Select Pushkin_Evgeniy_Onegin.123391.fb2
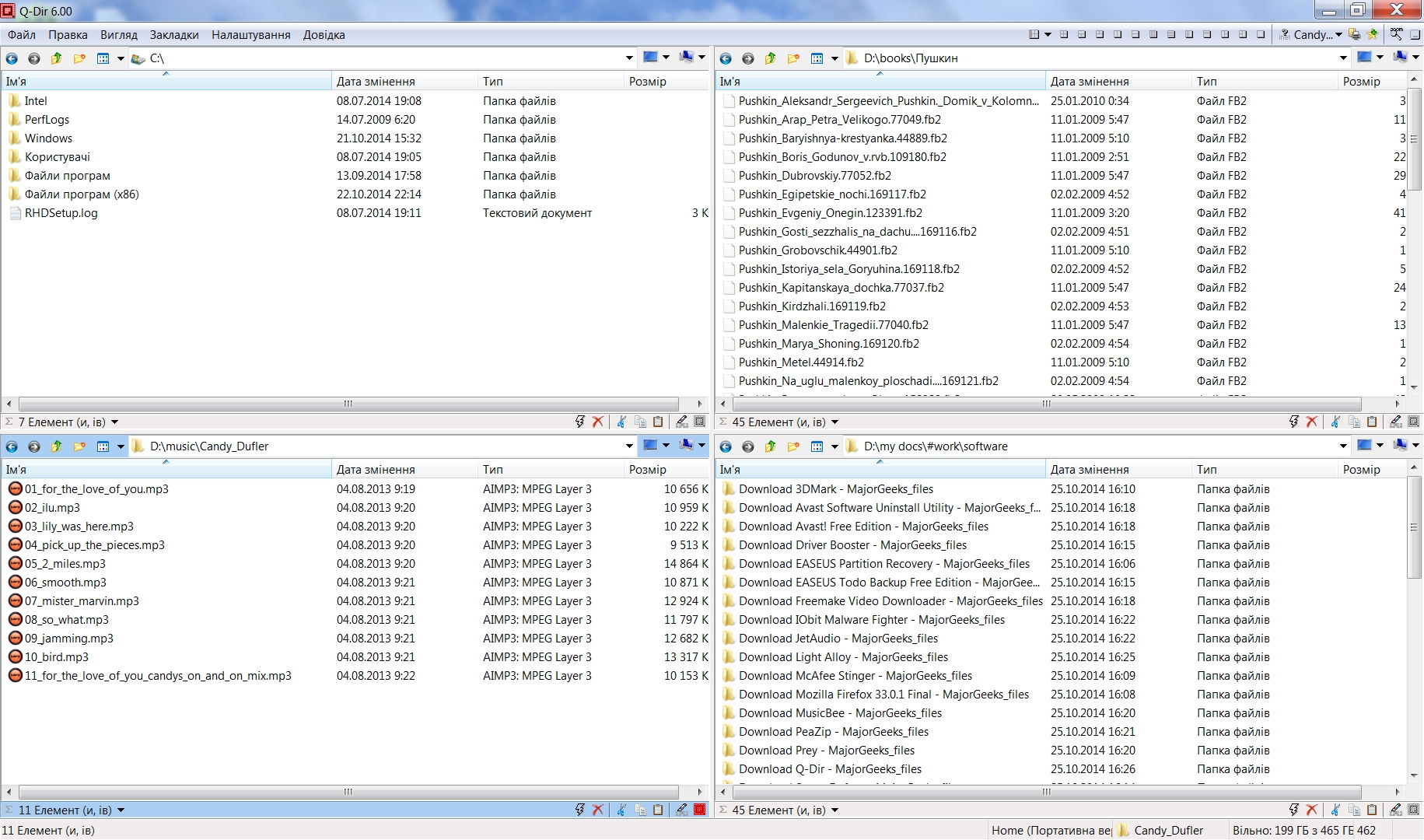The image size is (1424, 840). [x=830, y=213]
